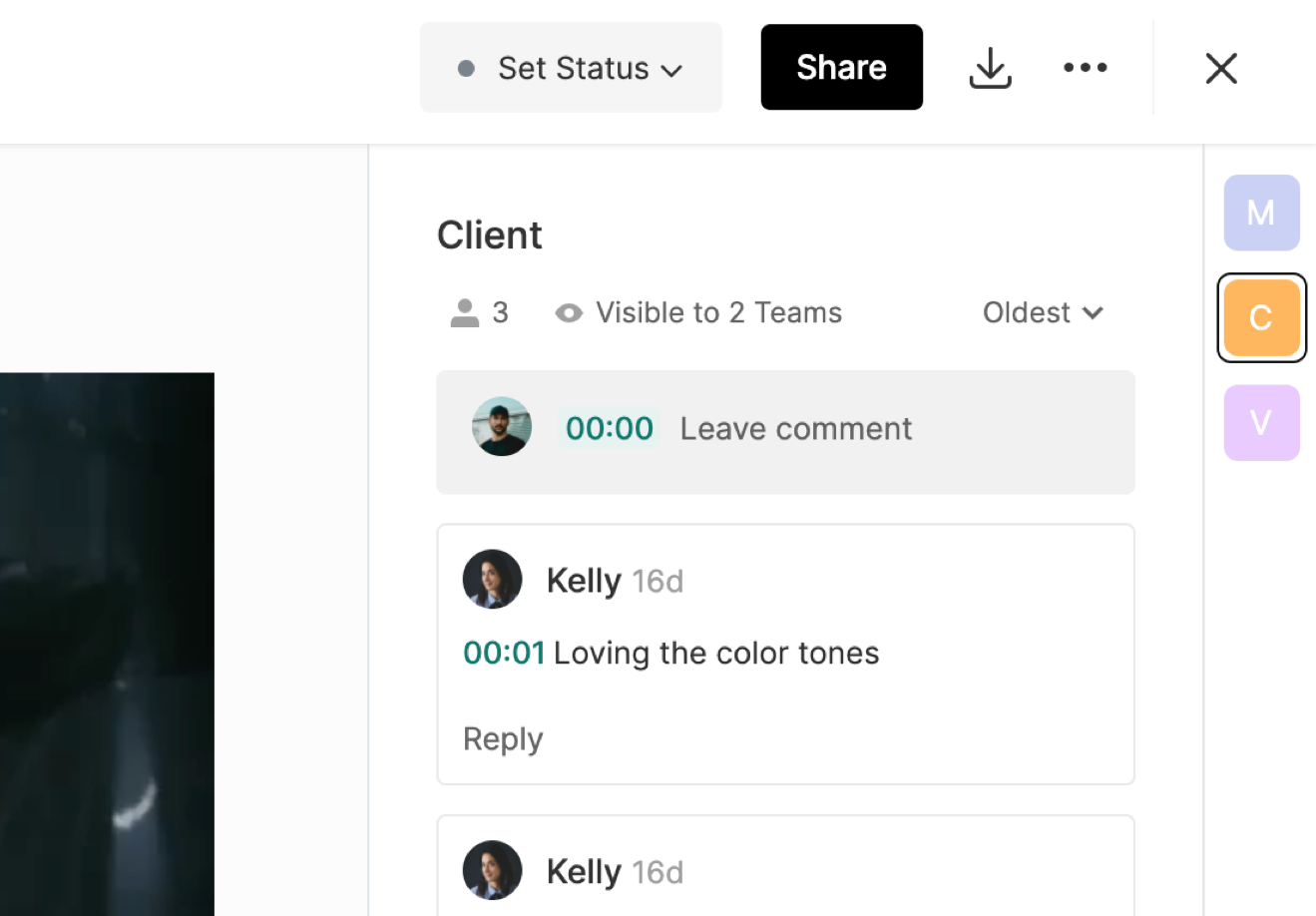Screen dimensions: 1316x916
Task: Select the orange C team channel
Action: (1261, 317)
